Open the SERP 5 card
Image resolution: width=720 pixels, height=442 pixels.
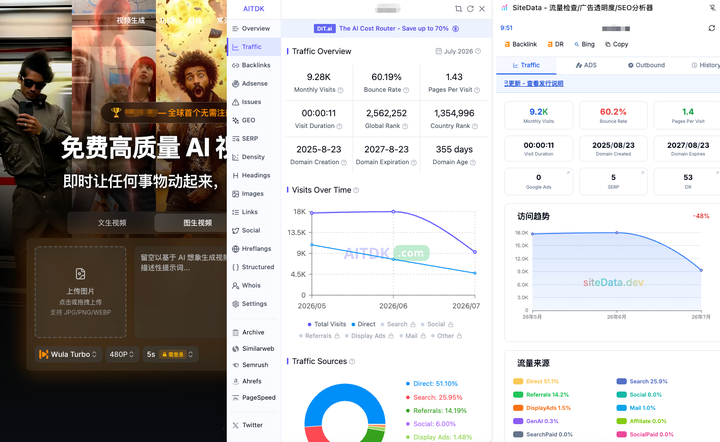[x=613, y=181]
